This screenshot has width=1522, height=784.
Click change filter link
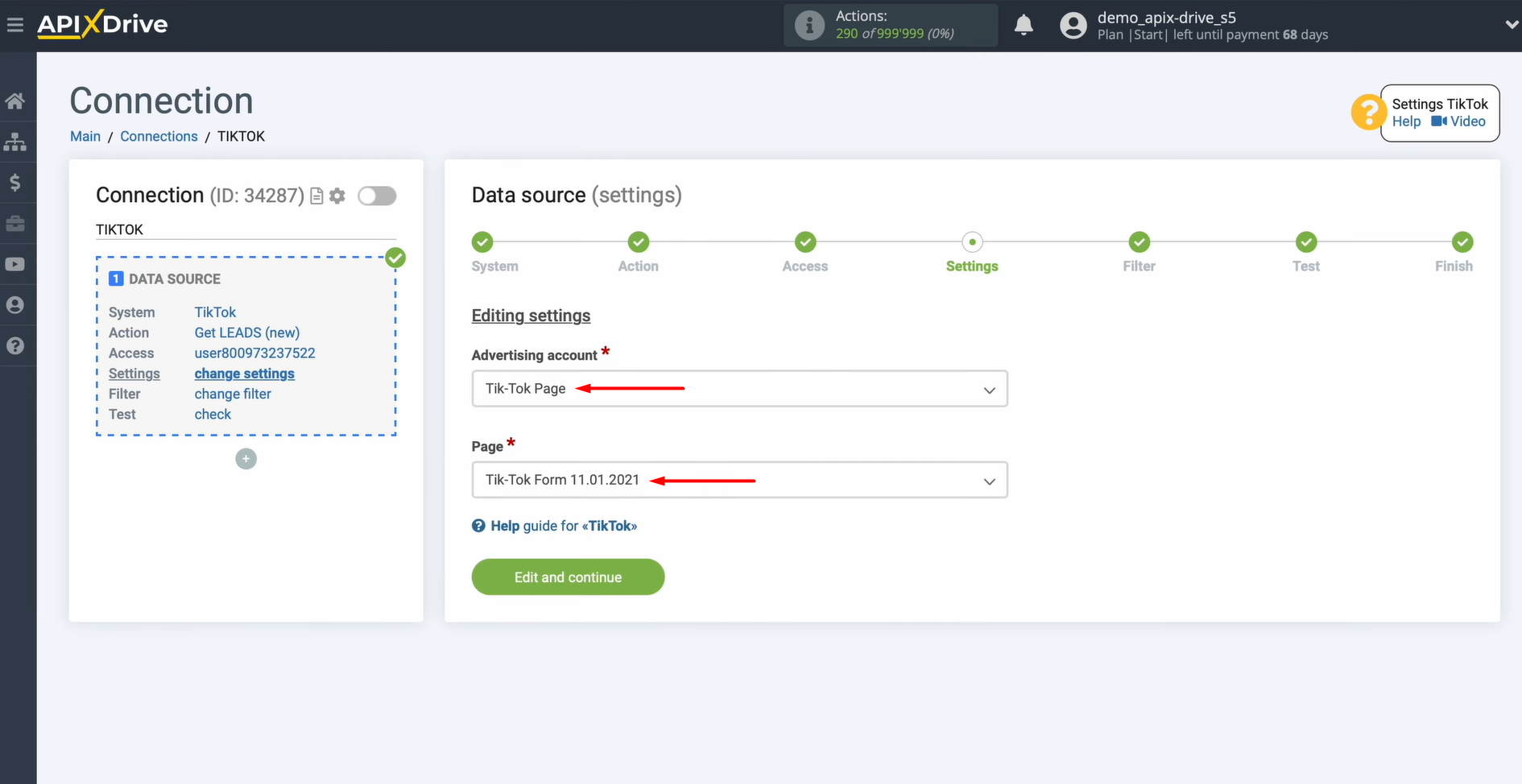pos(233,394)
